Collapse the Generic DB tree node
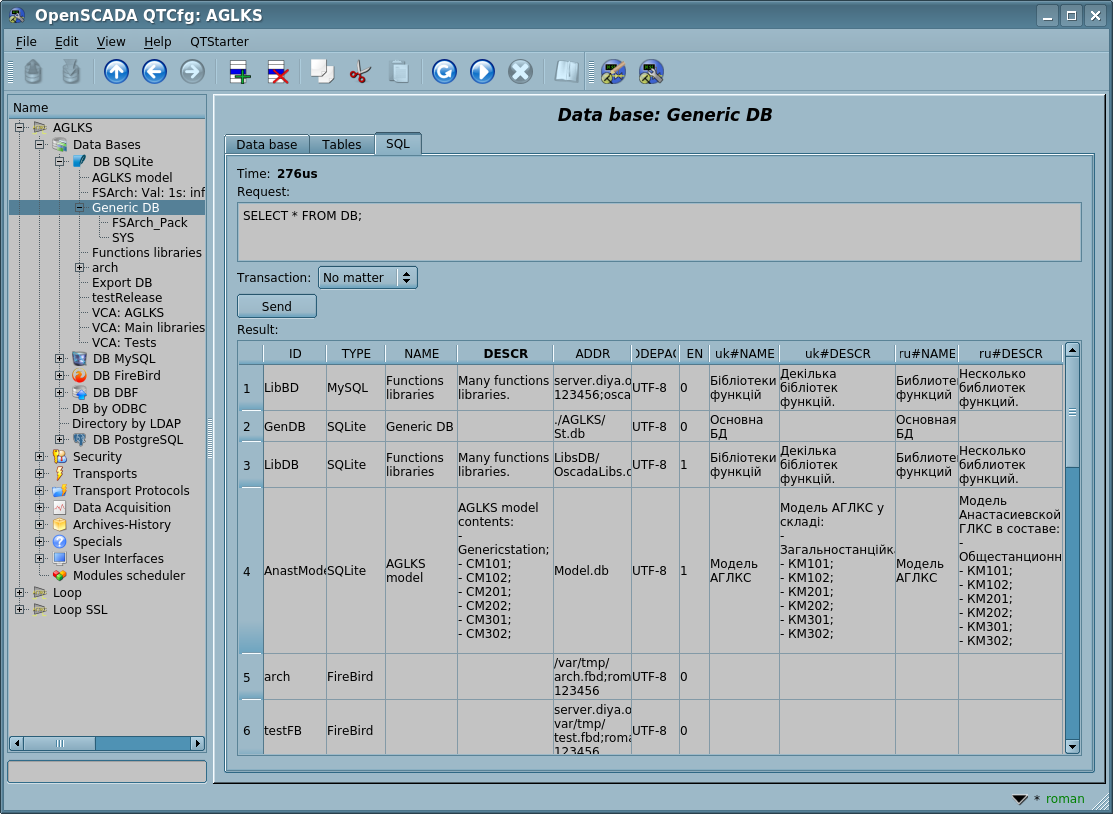 pos(80,208)
